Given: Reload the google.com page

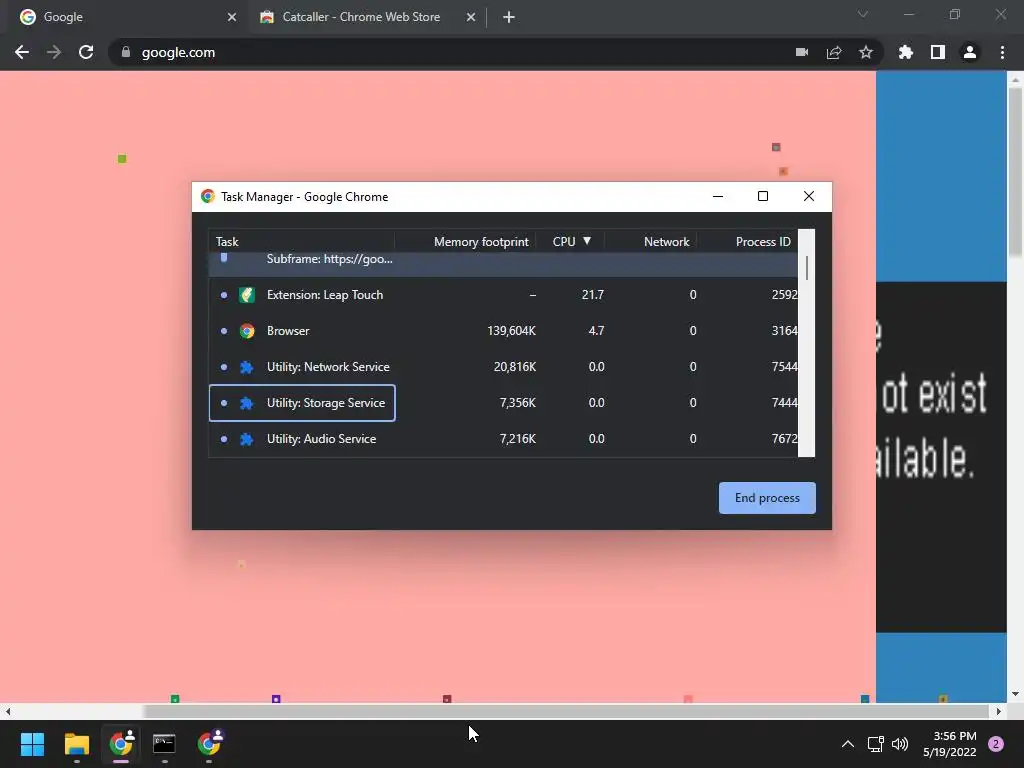Looking at the screenshot, I should coord(86,52).
